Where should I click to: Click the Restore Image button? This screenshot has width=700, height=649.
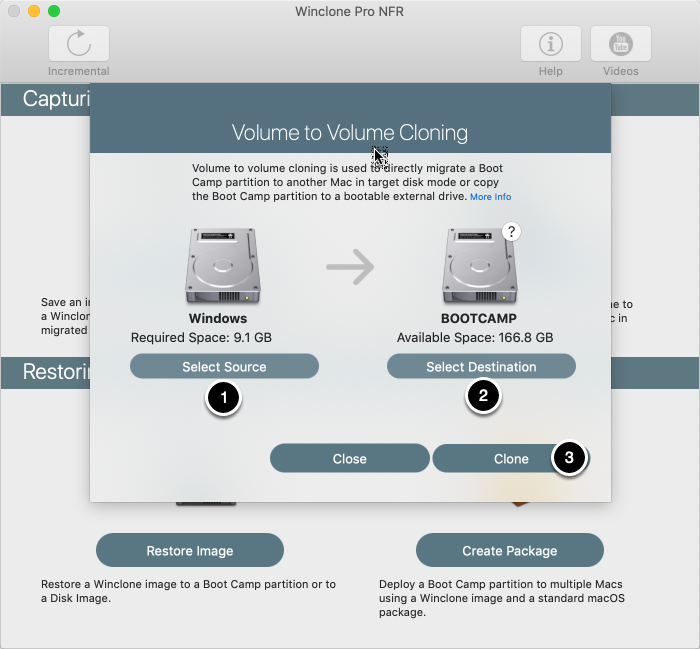coord(190,550)
